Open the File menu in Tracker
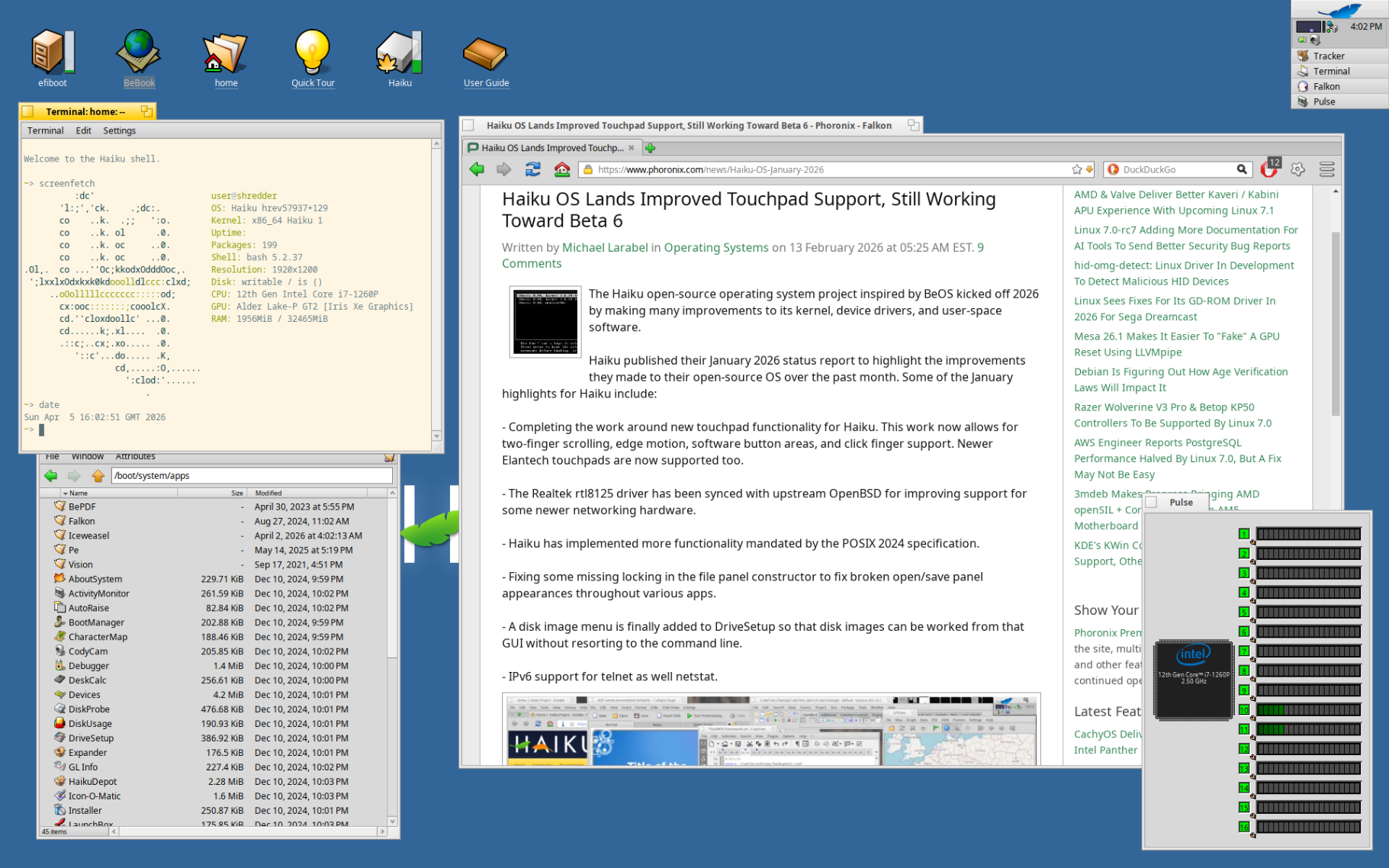The height and width of the screenshot is (868, 1389). pyautogui.click(x=52, y=455)
